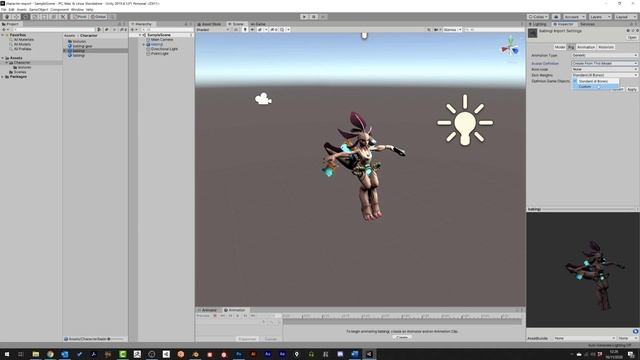Select the Hand tool in toolbar

(7, 17)
